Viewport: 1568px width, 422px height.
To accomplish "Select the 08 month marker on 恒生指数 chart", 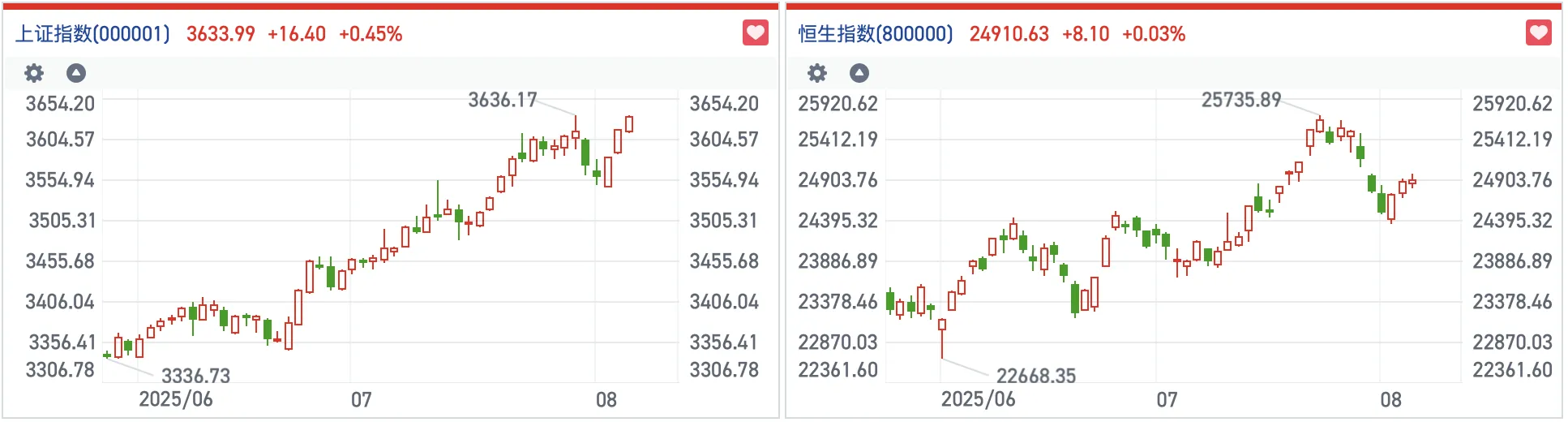I will [x=1390, y=399].
